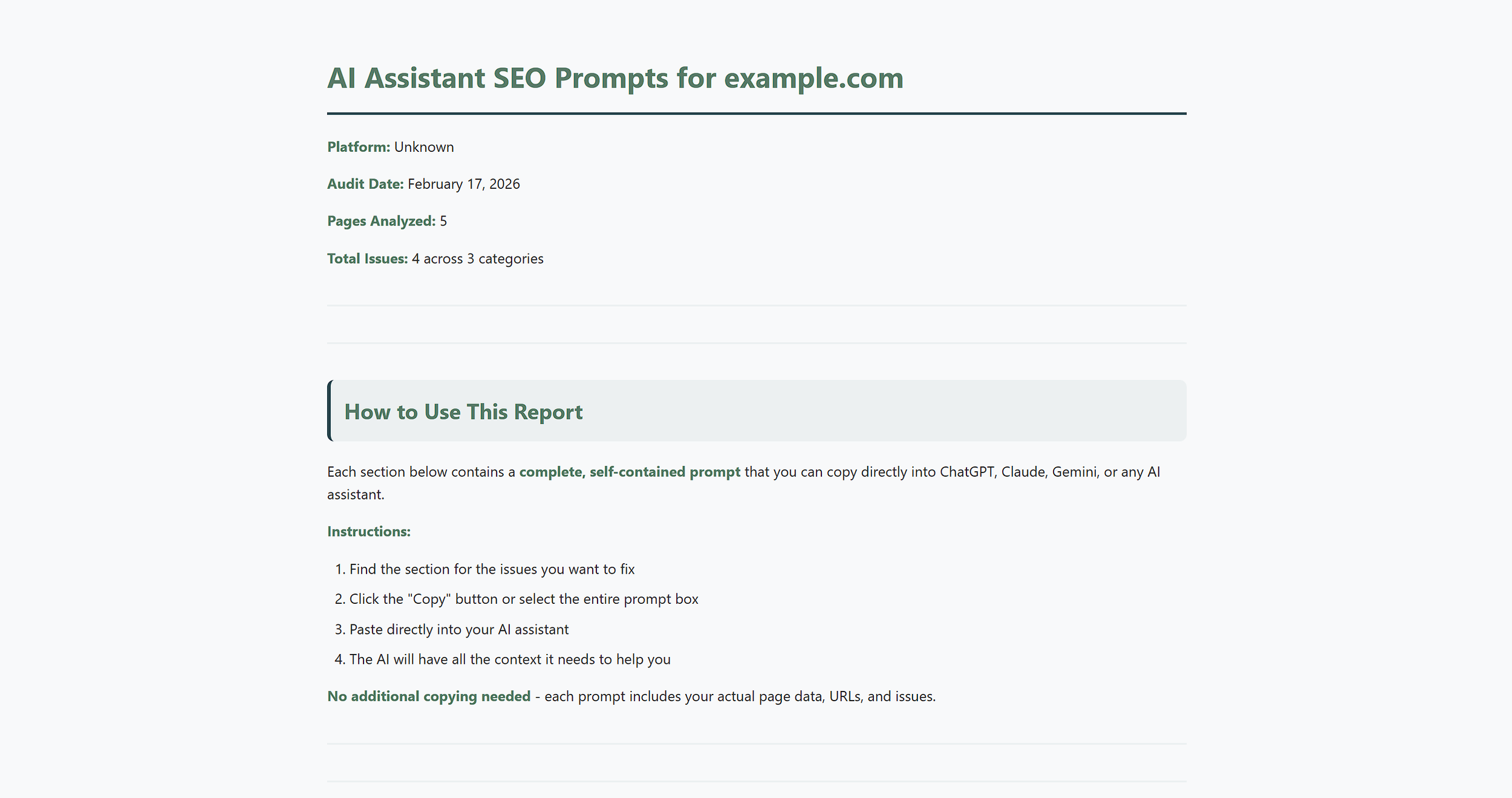This screenshot has width=1512, height=798.
Task: Click the "Platform: Unknown" label
Action: pos(389,146)
